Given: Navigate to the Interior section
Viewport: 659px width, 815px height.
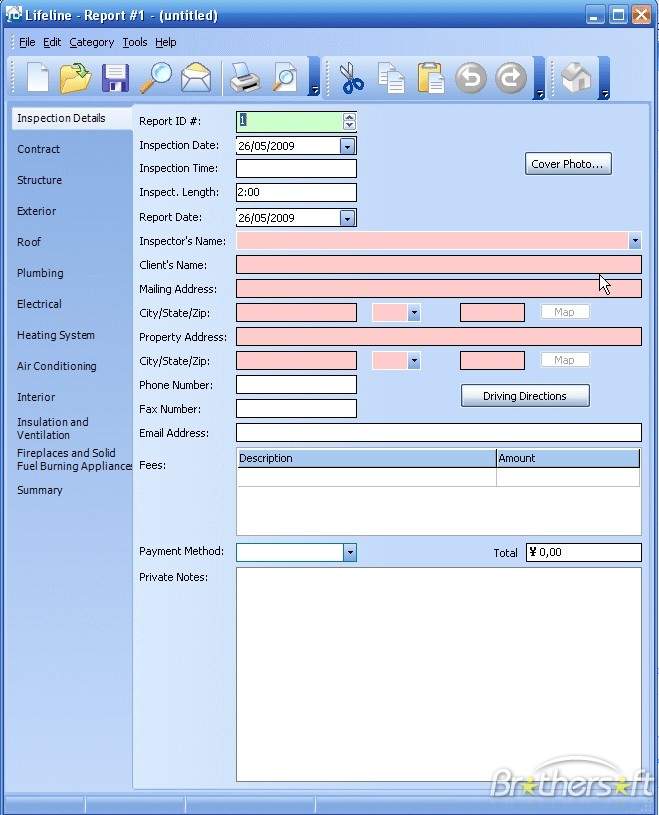Looking at the screenshot, I should pyautogui.click(x=36, y=397).
